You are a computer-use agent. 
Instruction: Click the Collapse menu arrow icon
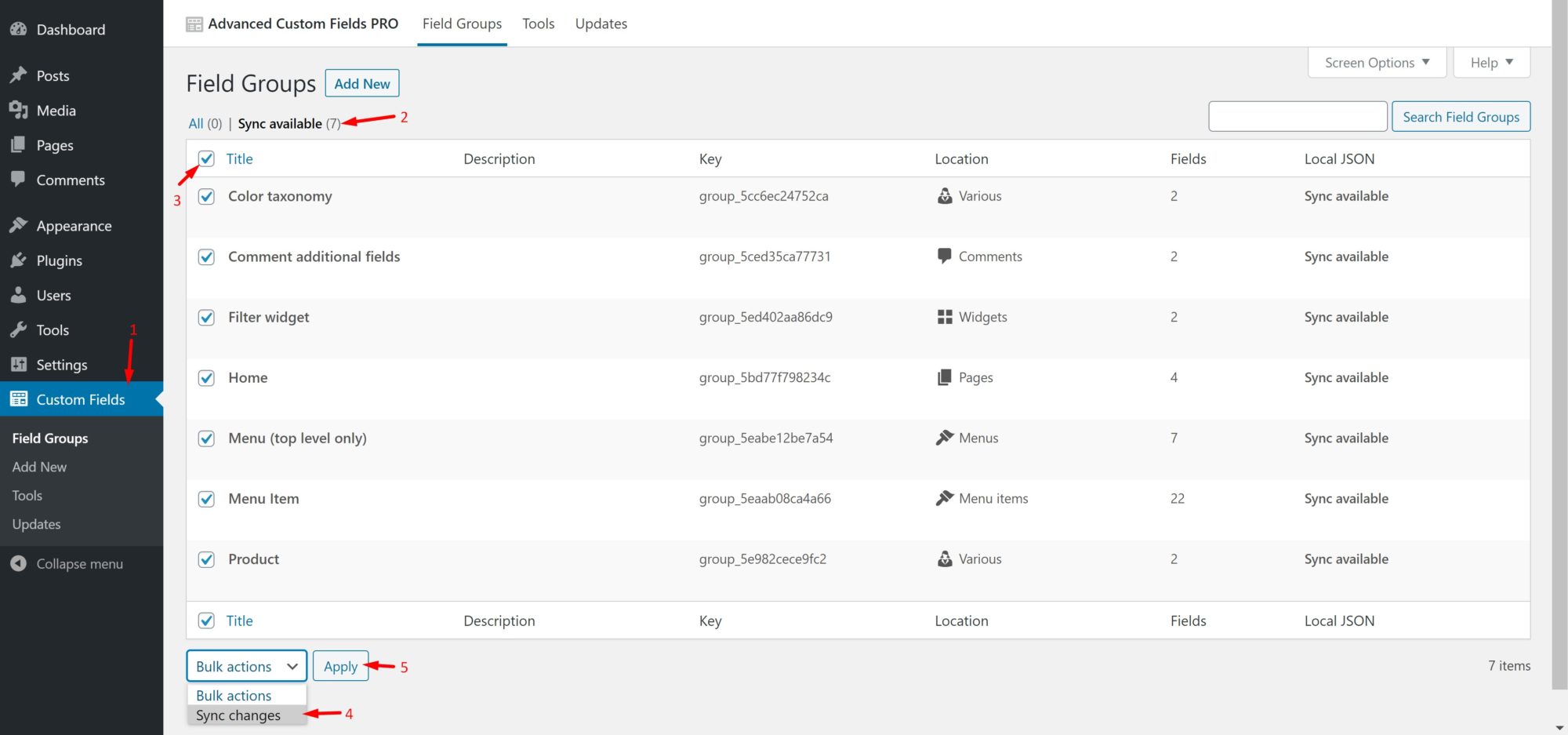point(19,563)
